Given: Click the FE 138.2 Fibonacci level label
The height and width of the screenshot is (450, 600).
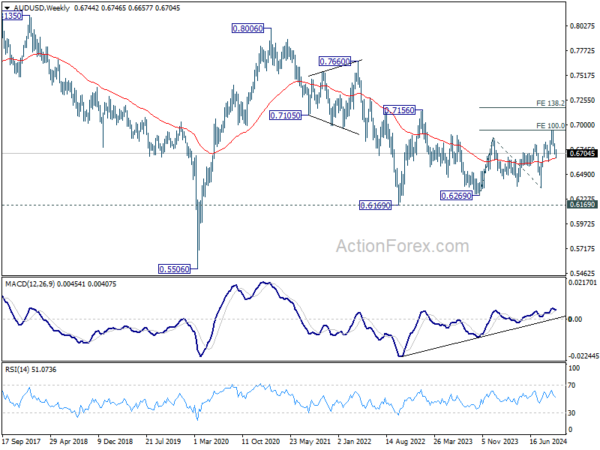Looking at the screenshot, I should [550, 103].
